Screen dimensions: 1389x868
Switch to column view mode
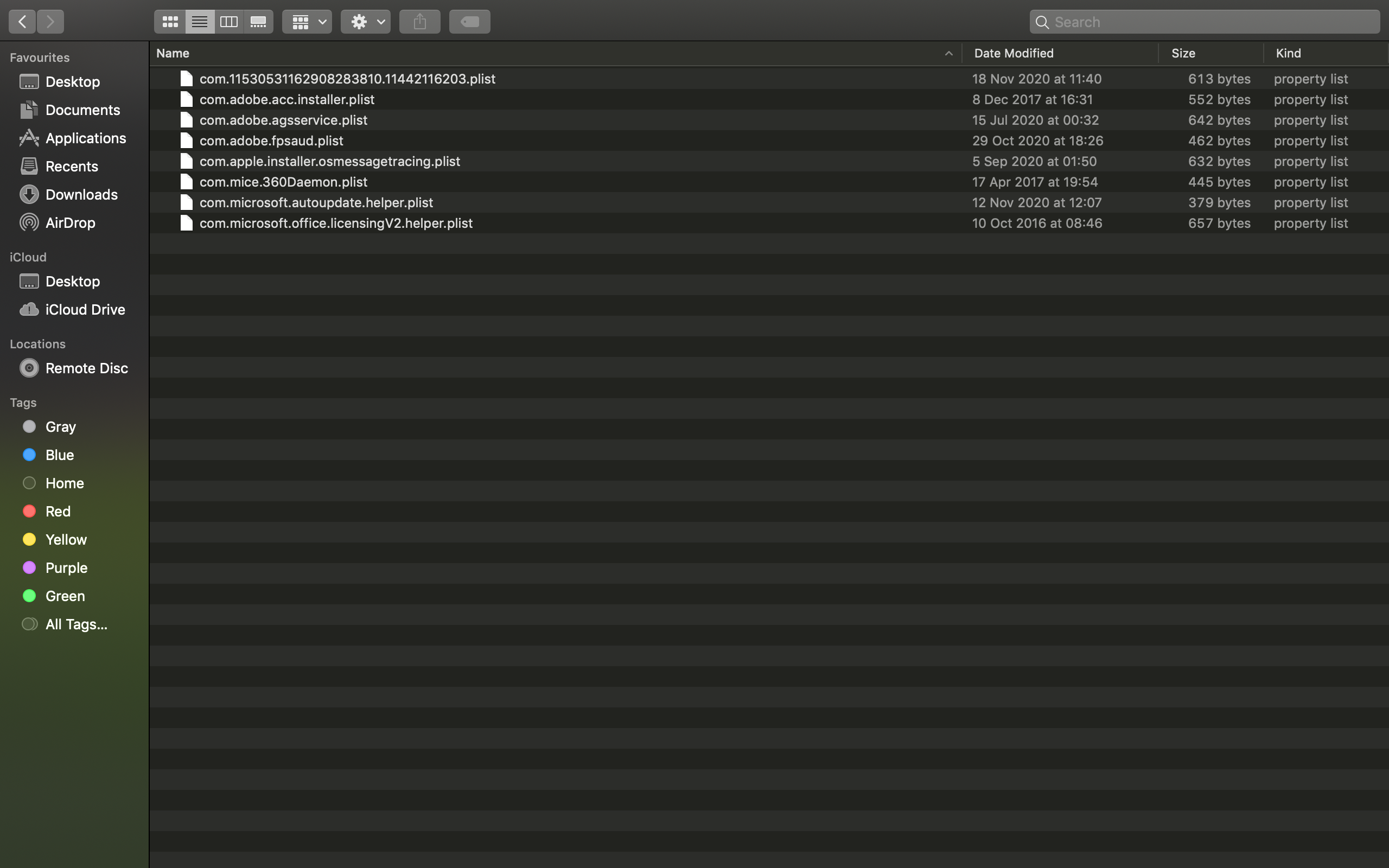(x=229, y=22)
